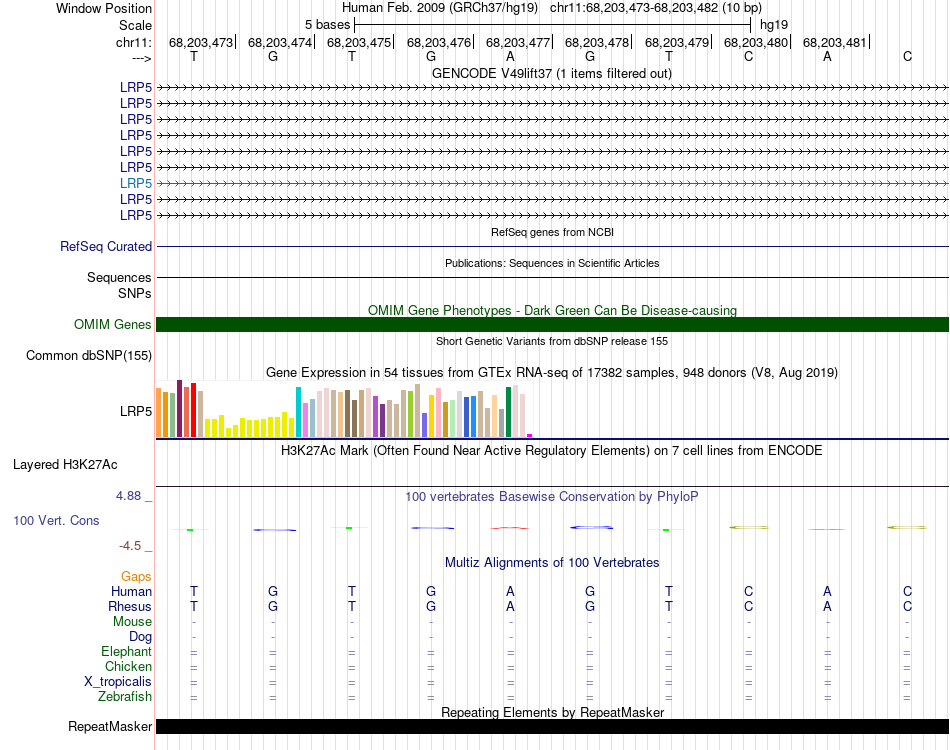Viewport: 950px width, 750px height.
Task: Click the 4.88 PhyloP upper limit value
Action: pos(128,496)
